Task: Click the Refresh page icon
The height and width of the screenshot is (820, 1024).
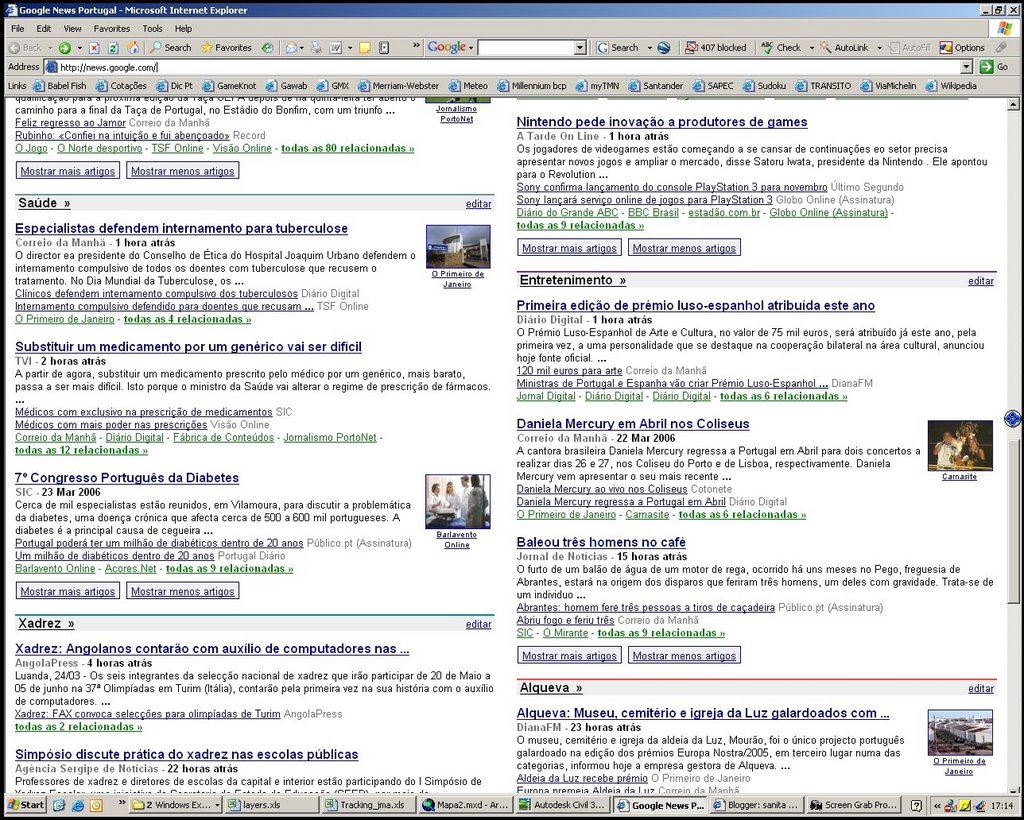Action: point(113,48)
